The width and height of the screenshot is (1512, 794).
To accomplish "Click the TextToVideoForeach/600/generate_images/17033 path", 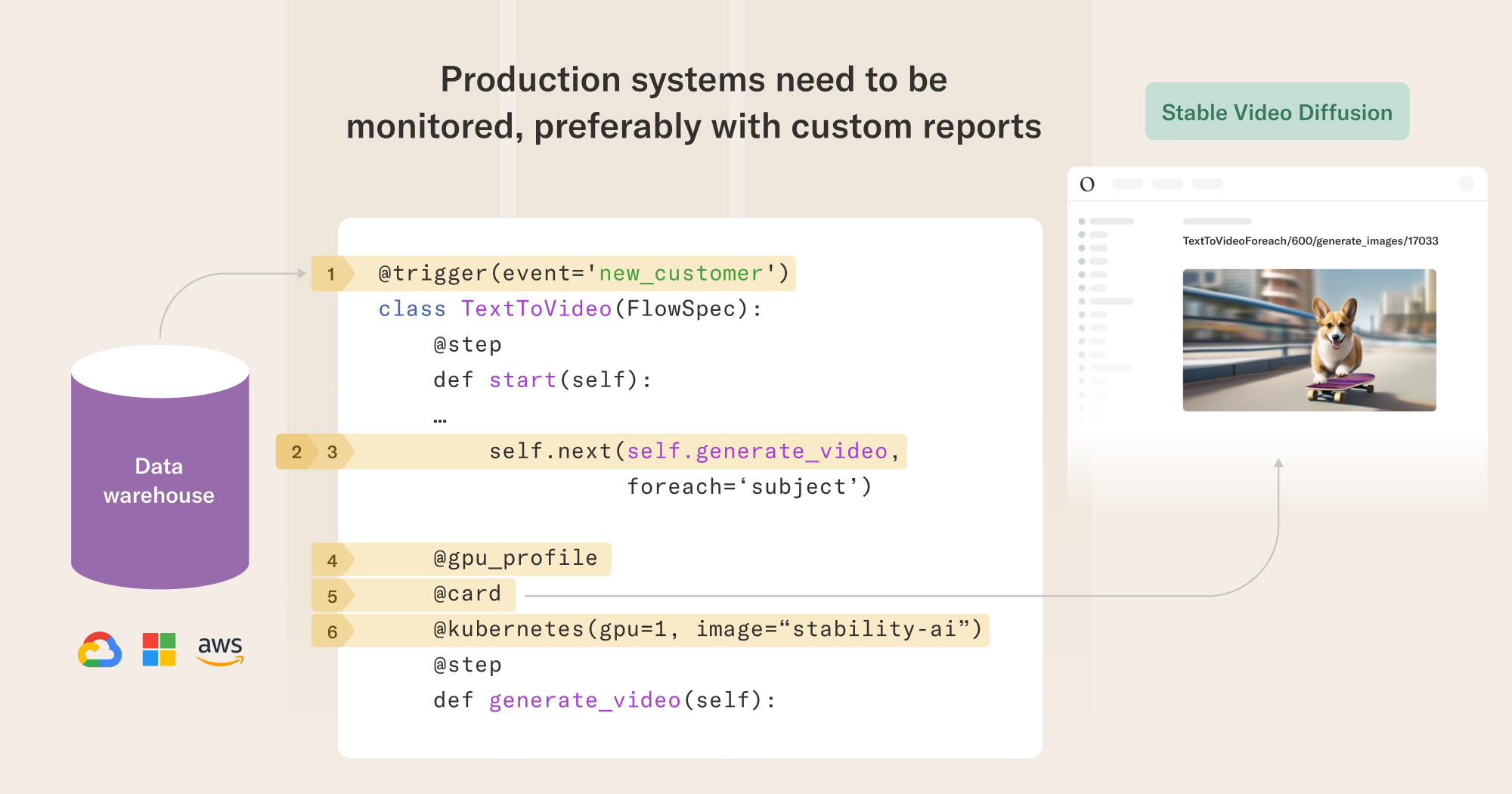I will pos(1310,241).
